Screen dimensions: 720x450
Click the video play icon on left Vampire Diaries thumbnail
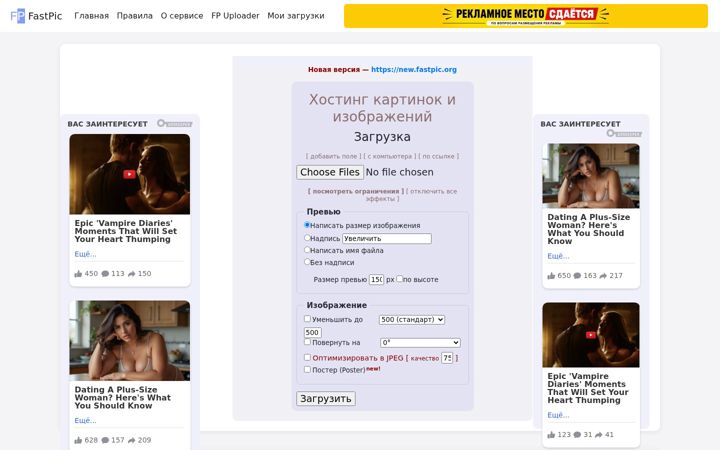pyautogui.click(x=129, y=174)
